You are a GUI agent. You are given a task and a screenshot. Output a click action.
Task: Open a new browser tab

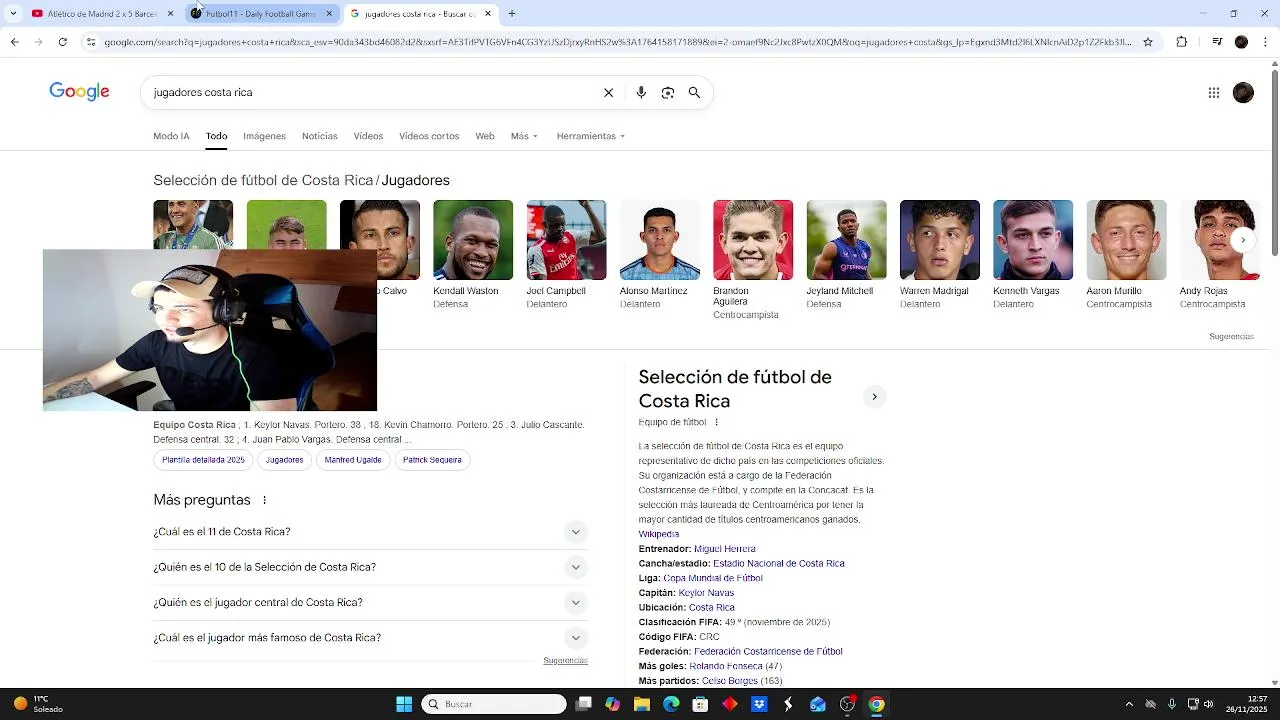click(x=511, y=14)
